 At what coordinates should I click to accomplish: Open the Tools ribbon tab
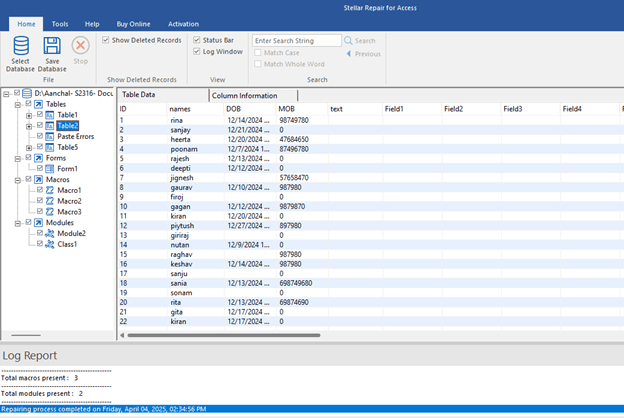[x=60, y=22]
